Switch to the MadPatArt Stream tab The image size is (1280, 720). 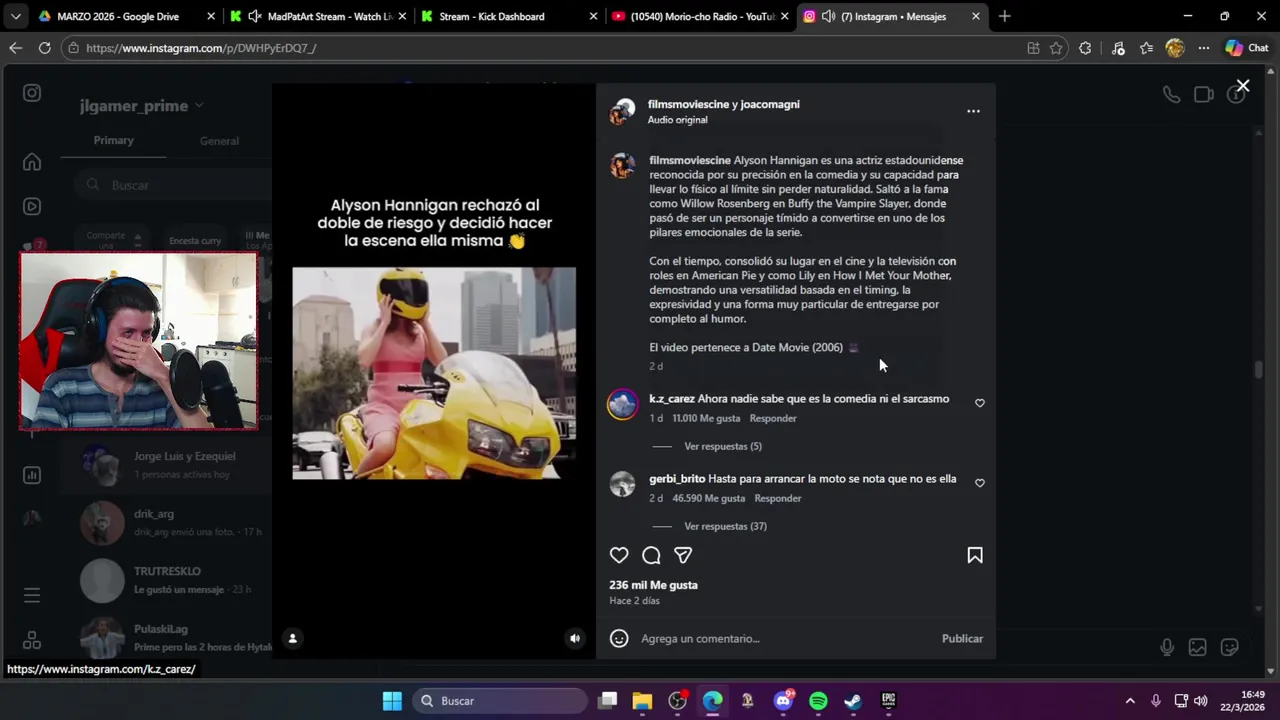click(x=318, y=16)
